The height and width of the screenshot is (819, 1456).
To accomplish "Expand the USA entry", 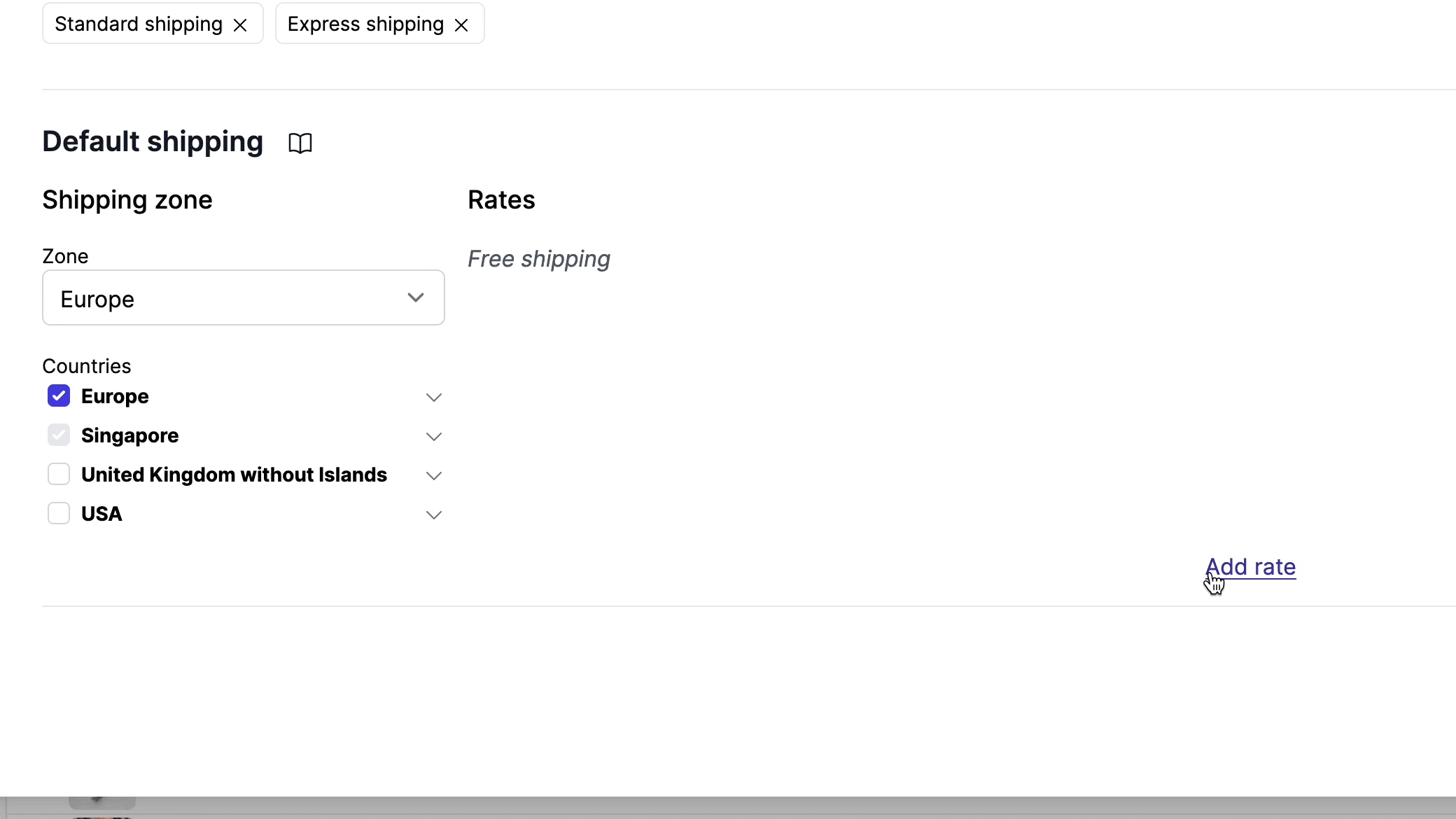I will click(x=433, y=514).
